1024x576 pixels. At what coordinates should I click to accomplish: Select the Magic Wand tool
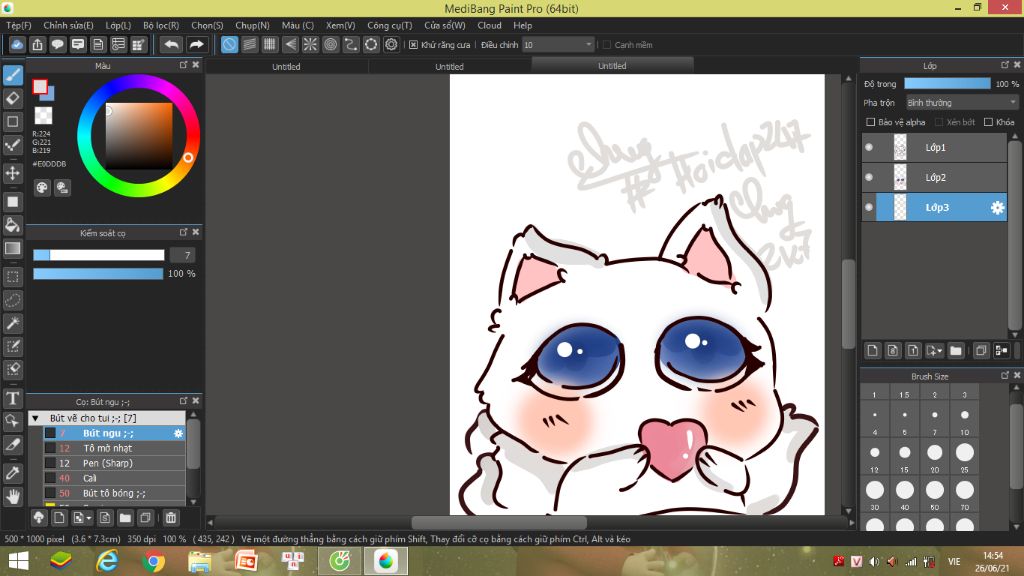coord(12,323)
